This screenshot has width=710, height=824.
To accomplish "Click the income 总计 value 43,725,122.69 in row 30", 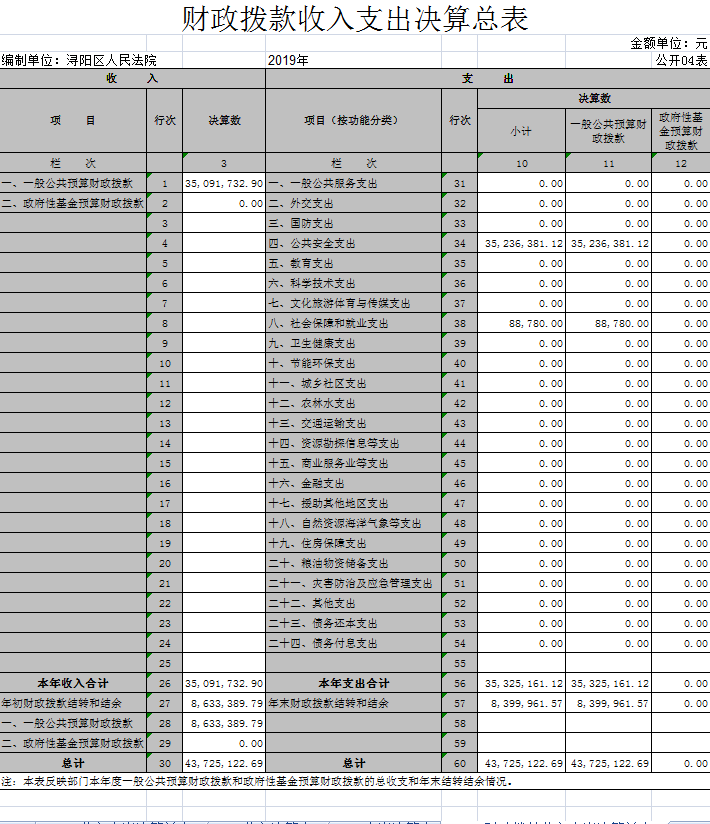I will pos(224,764).
